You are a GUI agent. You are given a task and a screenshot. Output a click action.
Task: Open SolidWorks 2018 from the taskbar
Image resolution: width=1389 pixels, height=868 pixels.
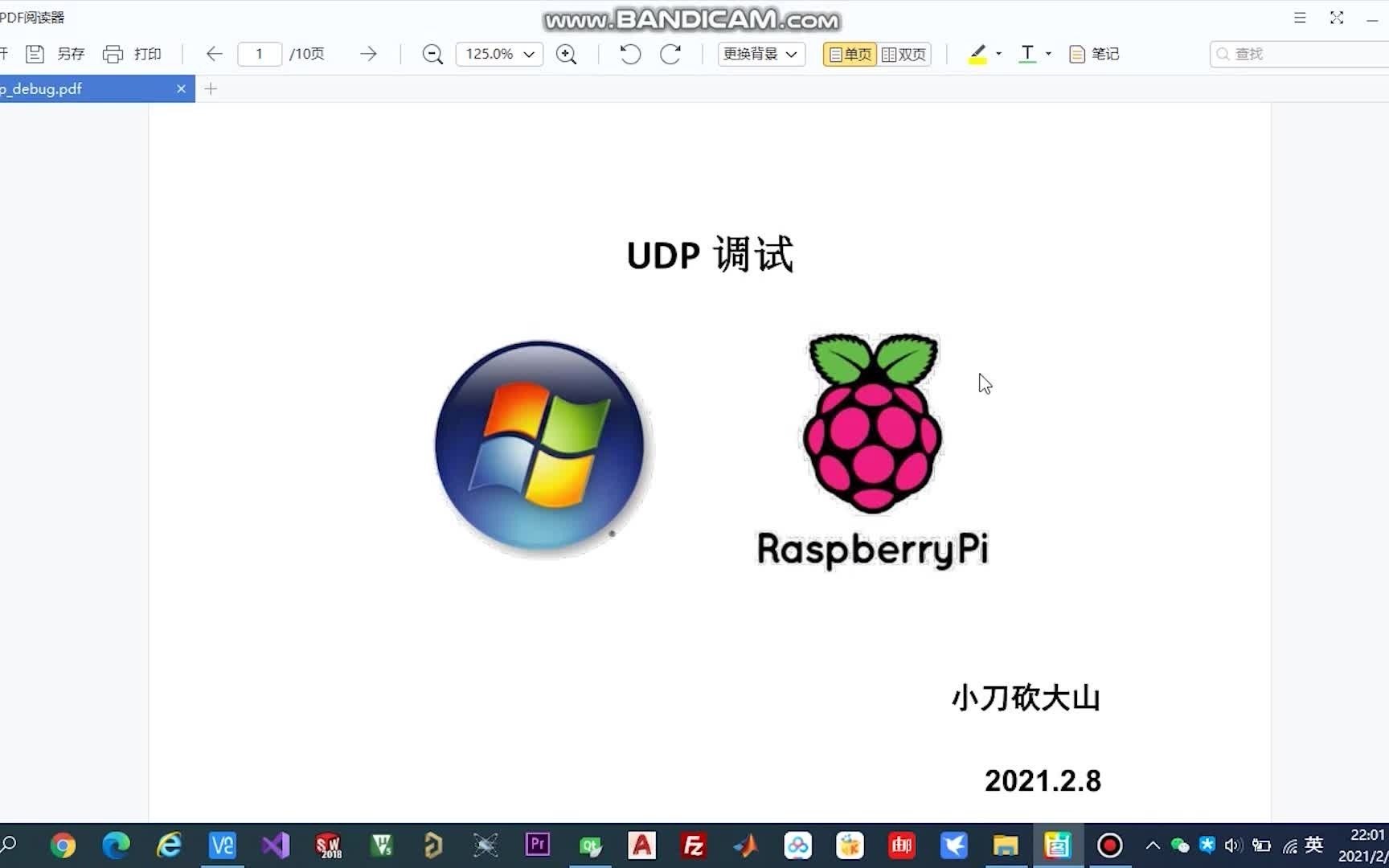click(x=328, y=845)
